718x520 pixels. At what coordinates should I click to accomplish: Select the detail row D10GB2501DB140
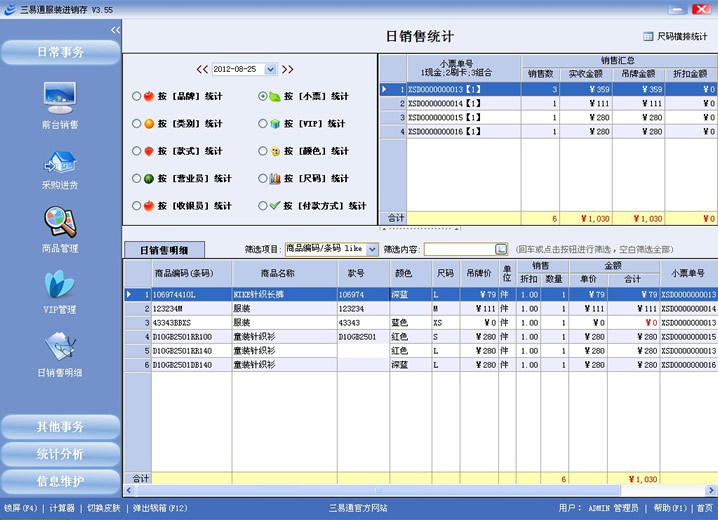click(420, 365)
